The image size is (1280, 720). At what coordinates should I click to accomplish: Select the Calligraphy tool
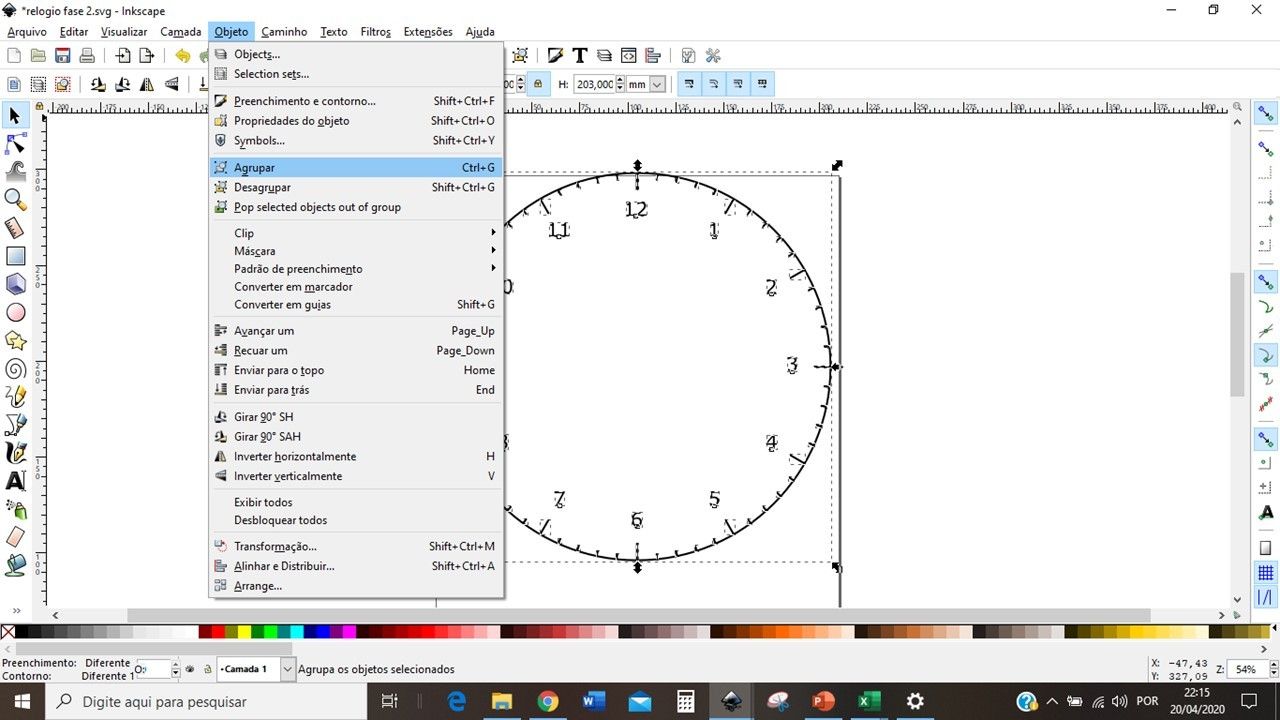[x=15, y=453]
